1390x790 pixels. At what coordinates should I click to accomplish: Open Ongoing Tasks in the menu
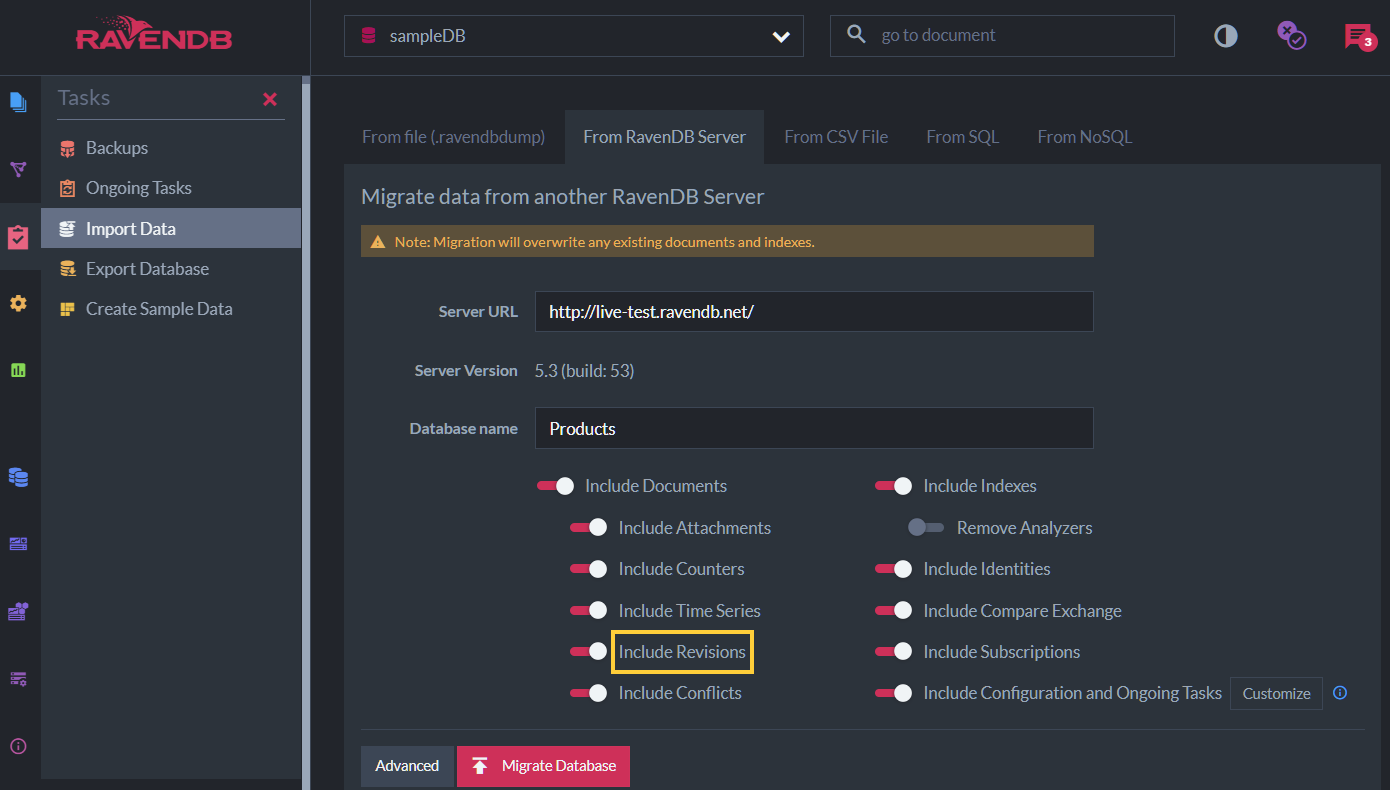171,188
